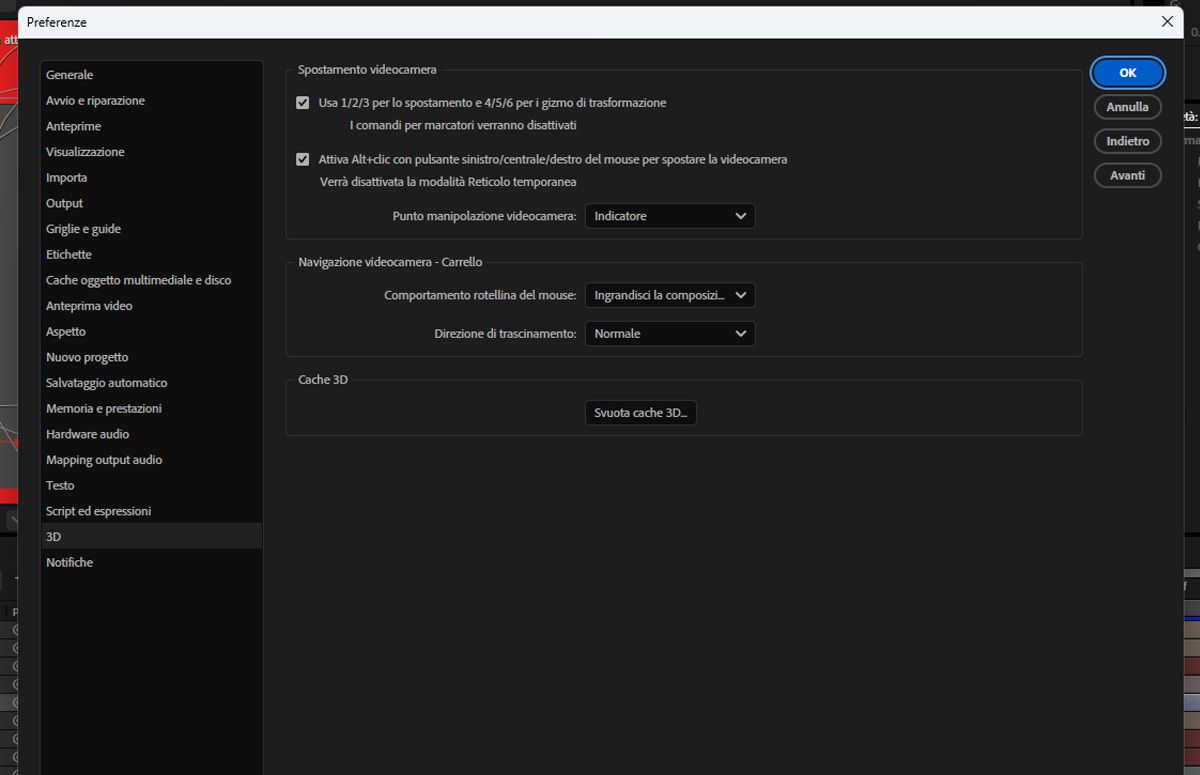Screen dimensions: 1200x775
Task: Select the Anteprime category
Action: [x=151, y=126]
